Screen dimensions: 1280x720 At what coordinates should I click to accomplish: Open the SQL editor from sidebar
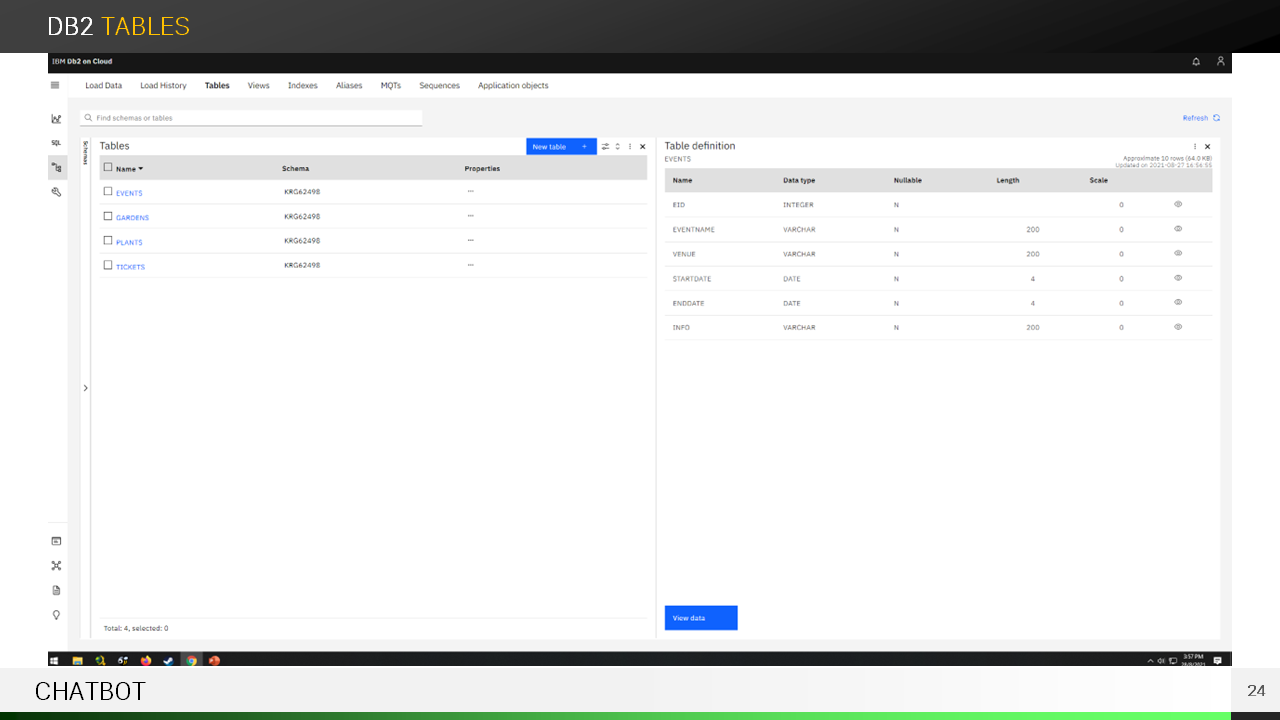click(56, 143)
